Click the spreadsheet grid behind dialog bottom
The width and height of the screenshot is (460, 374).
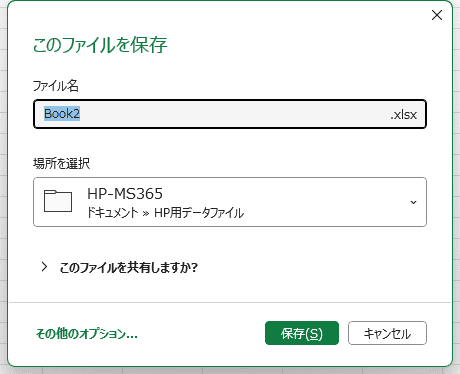pyautogui.click(x=230, y=371)
